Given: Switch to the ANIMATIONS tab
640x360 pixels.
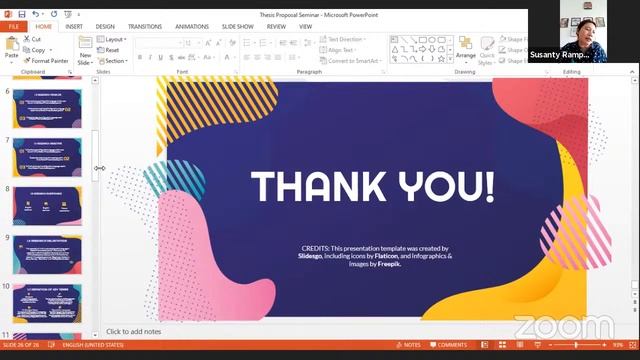Looking at the screenshot, I should (192, 27).
